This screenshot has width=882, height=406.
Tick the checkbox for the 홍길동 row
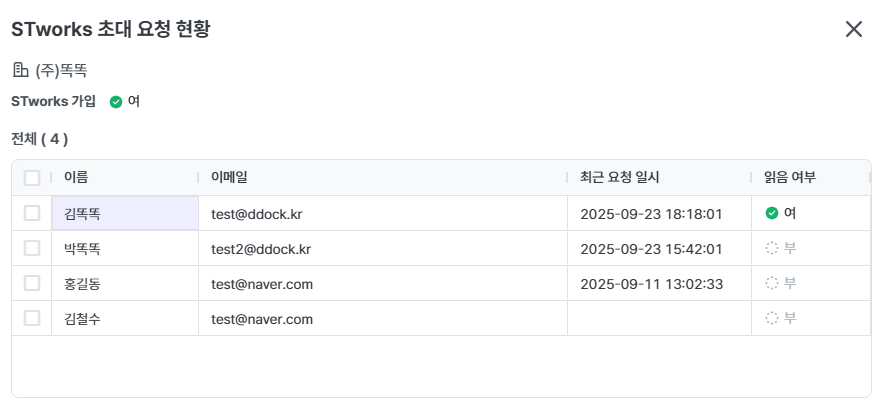point(32,283)
